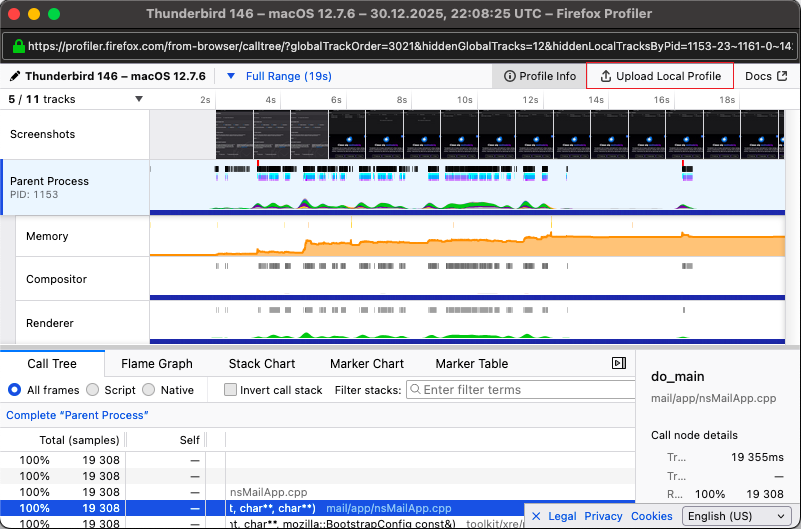Click the red marker at 4s in Parent Process
Viewport: 802px width, 531px height.
pos(258,163)
